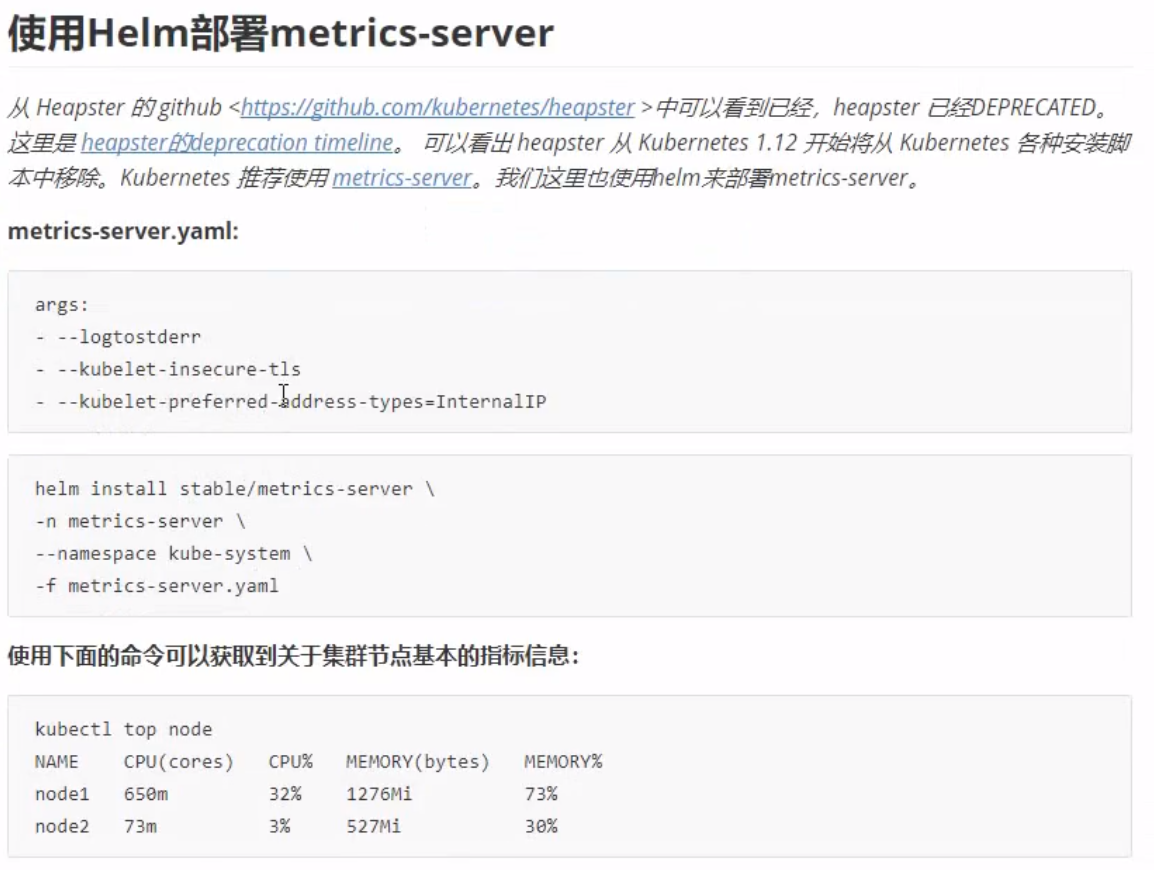The width and height of the screenshot is (1154, 870).
Task: Click the '-n metrics-server \' line
Action: pos(140,522)
